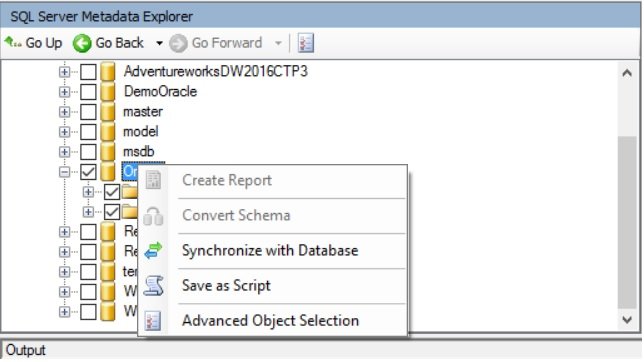The height and width of the screenshot is (362, 644).
Task: Click the Go Up arrow icon
Action: pos(13,42)
